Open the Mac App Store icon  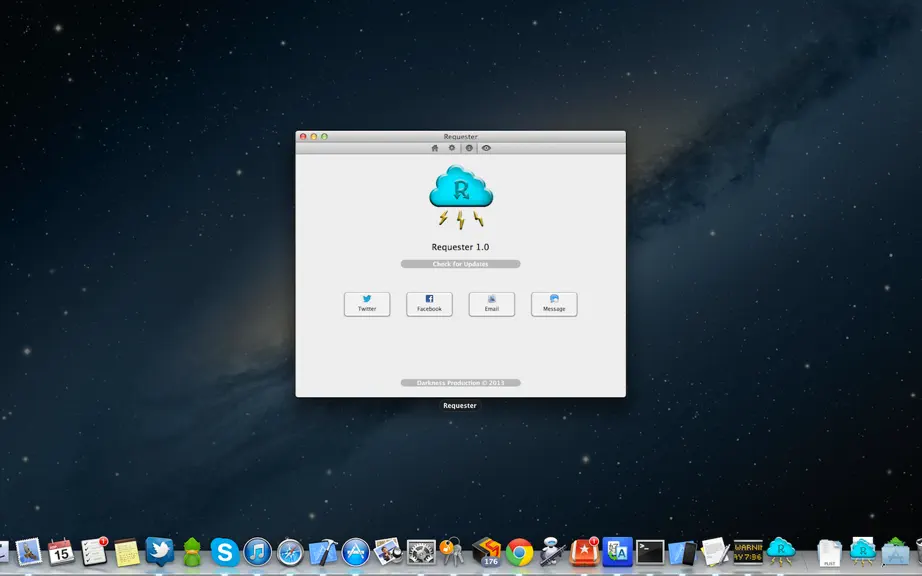point(356,552)
